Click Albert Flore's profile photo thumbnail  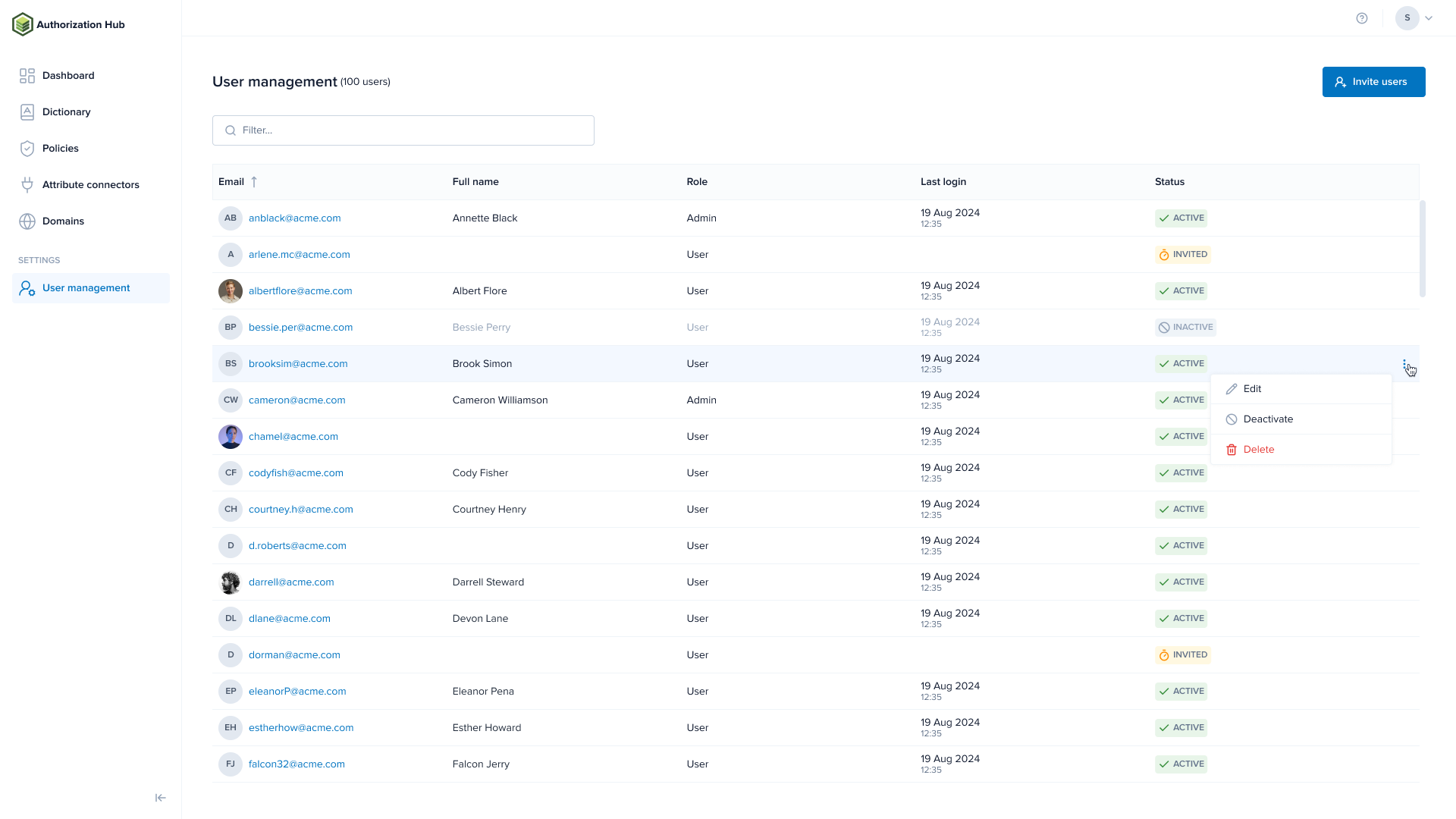pyautogui.click(x=231, y=291)
